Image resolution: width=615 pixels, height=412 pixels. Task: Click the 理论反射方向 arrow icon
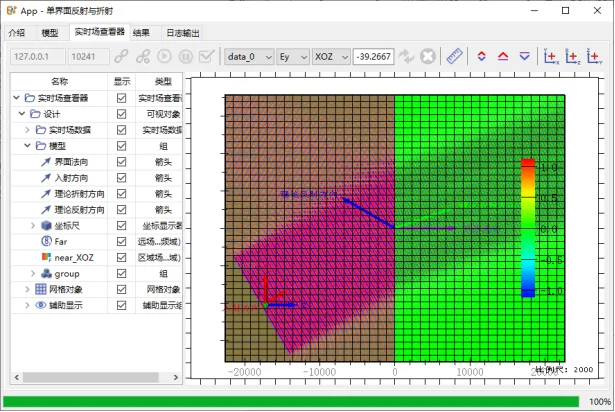[x=46, y=210]
